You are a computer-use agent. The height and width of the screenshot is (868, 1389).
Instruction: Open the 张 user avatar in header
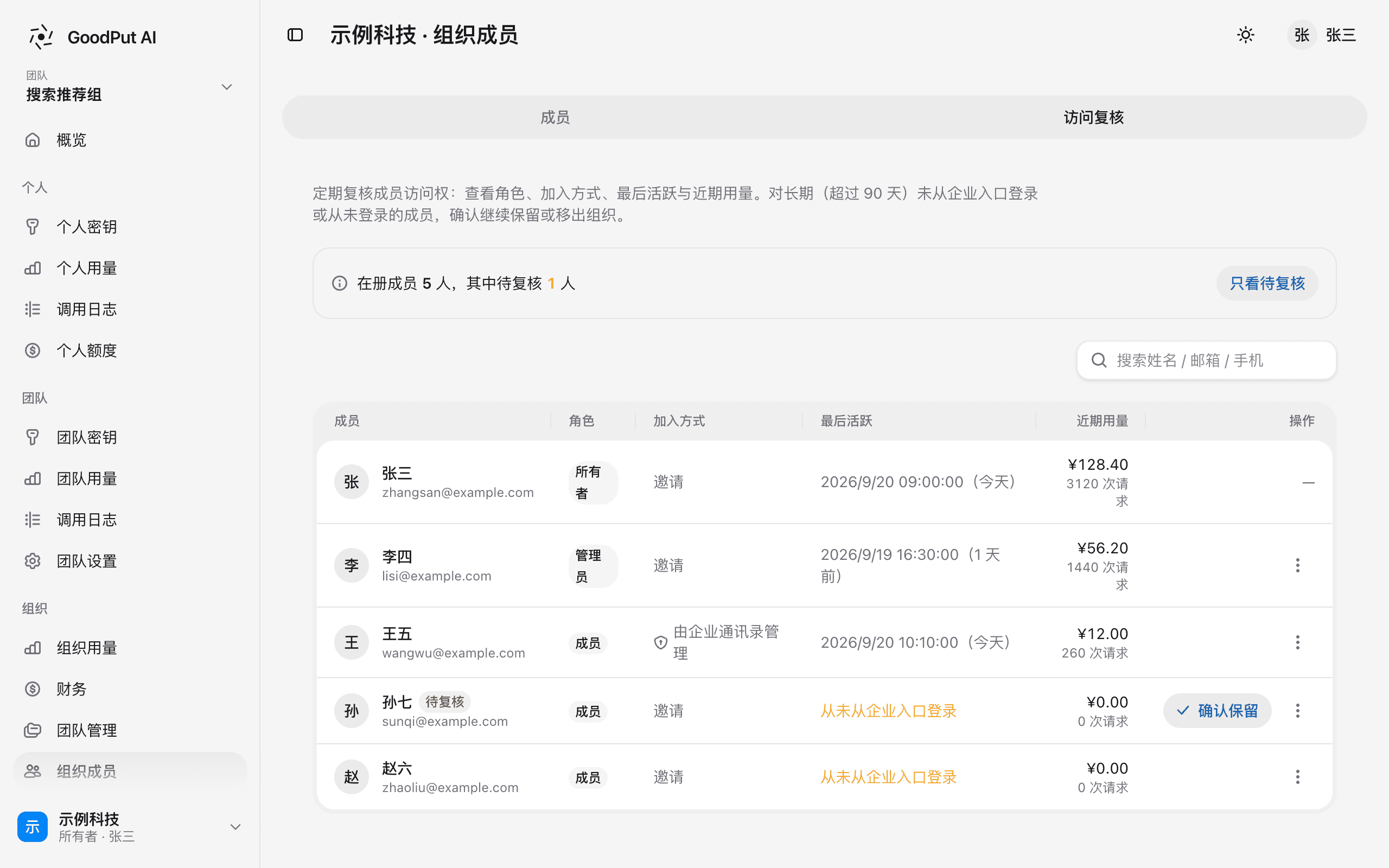(x=1302, y=35)
